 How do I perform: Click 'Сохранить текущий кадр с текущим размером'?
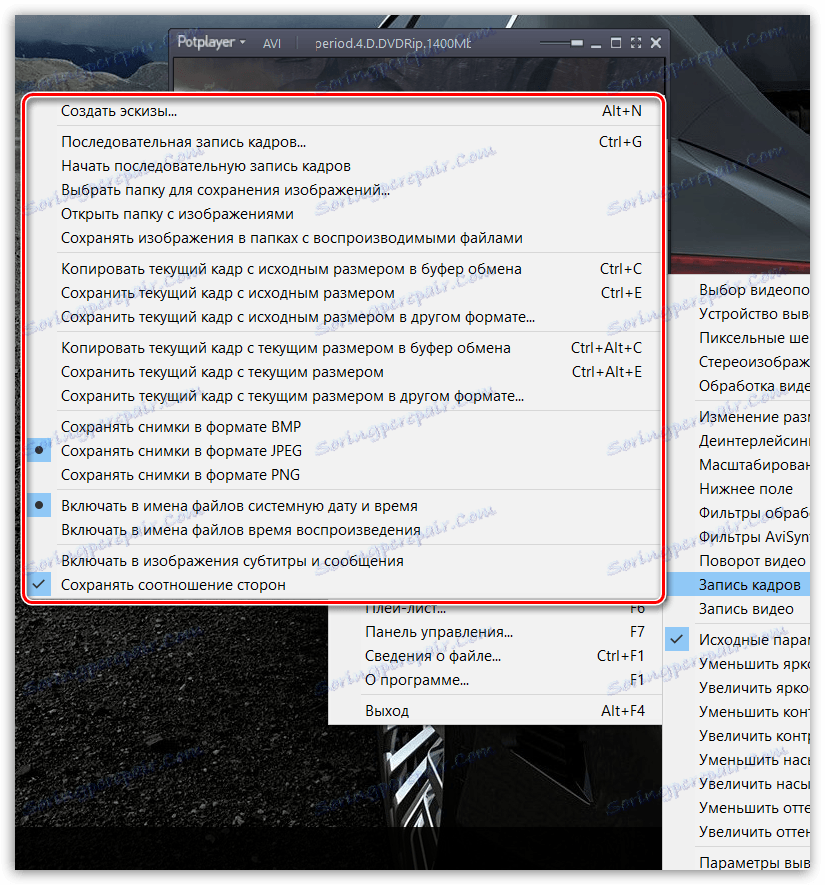pyautogui.click(x=343, y=373)
